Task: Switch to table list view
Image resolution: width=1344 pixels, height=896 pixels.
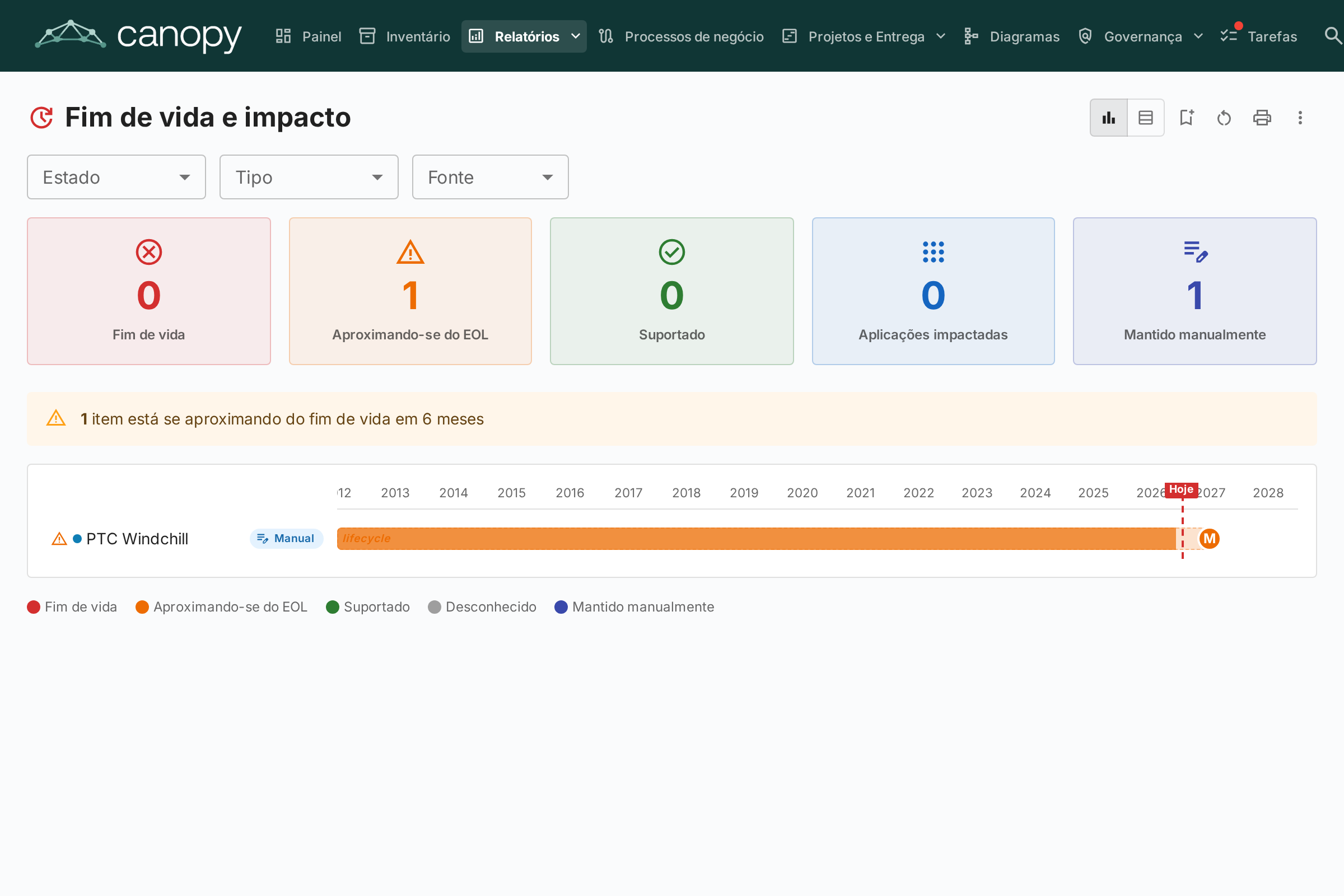Action: 1146,118
